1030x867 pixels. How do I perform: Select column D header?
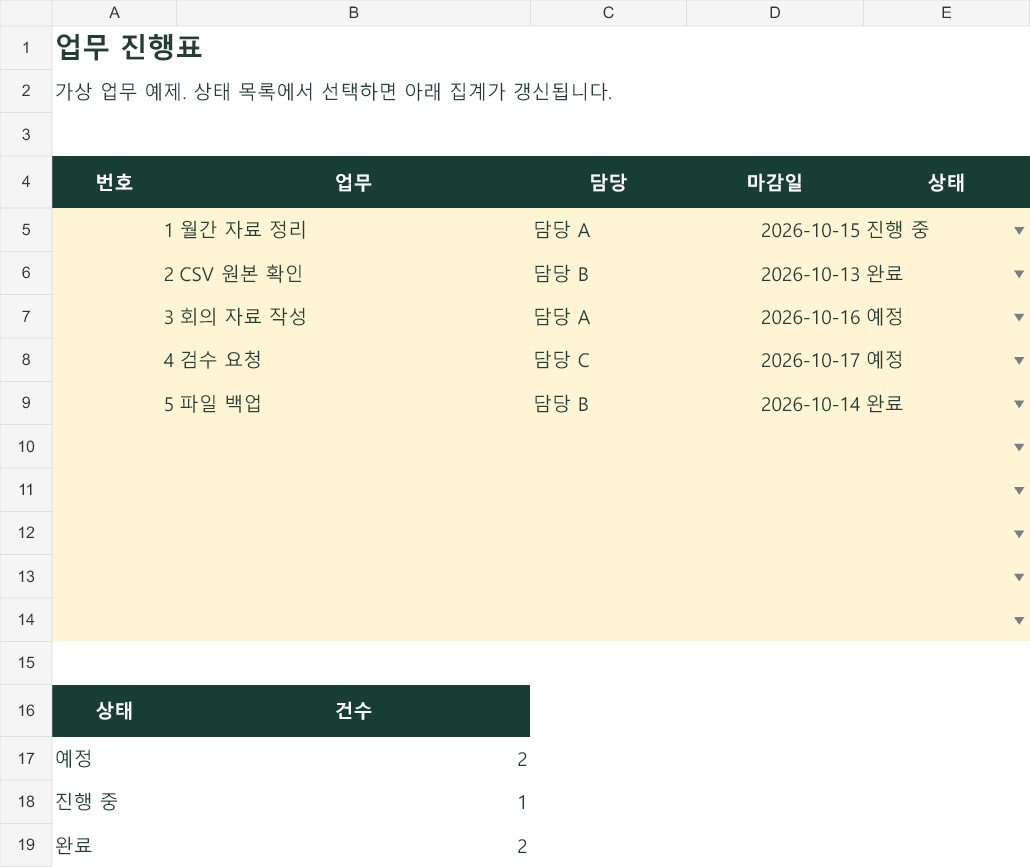point(775,12)
